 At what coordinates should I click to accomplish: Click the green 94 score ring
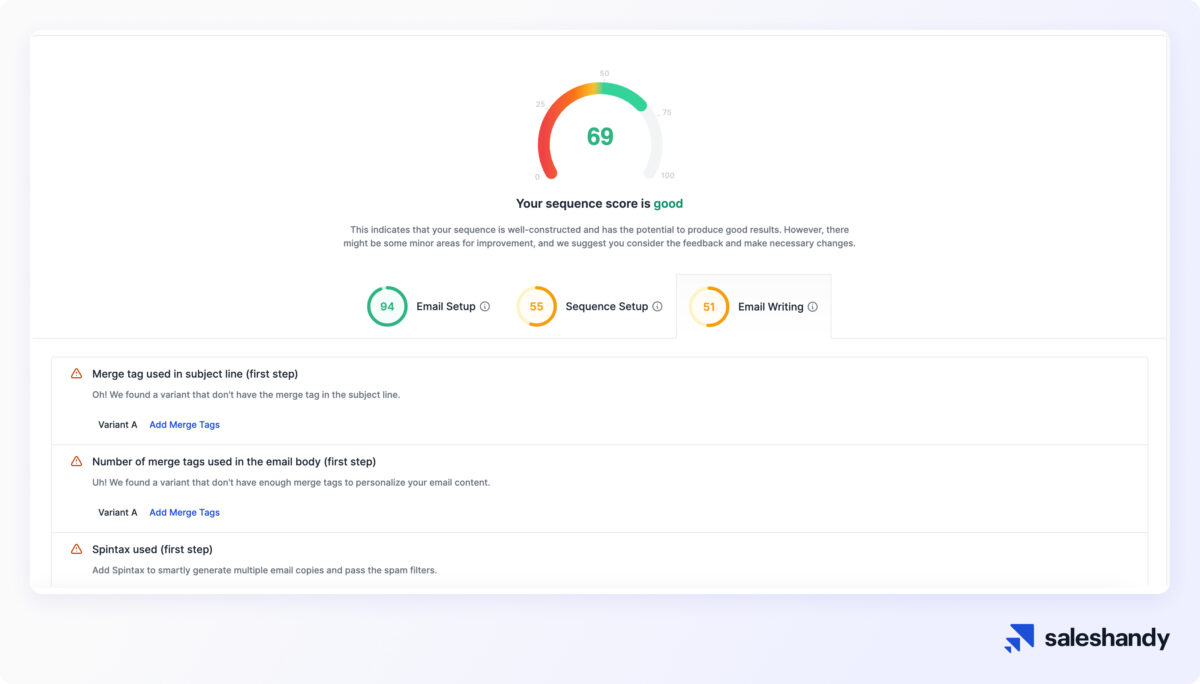[x=387, y=307]
